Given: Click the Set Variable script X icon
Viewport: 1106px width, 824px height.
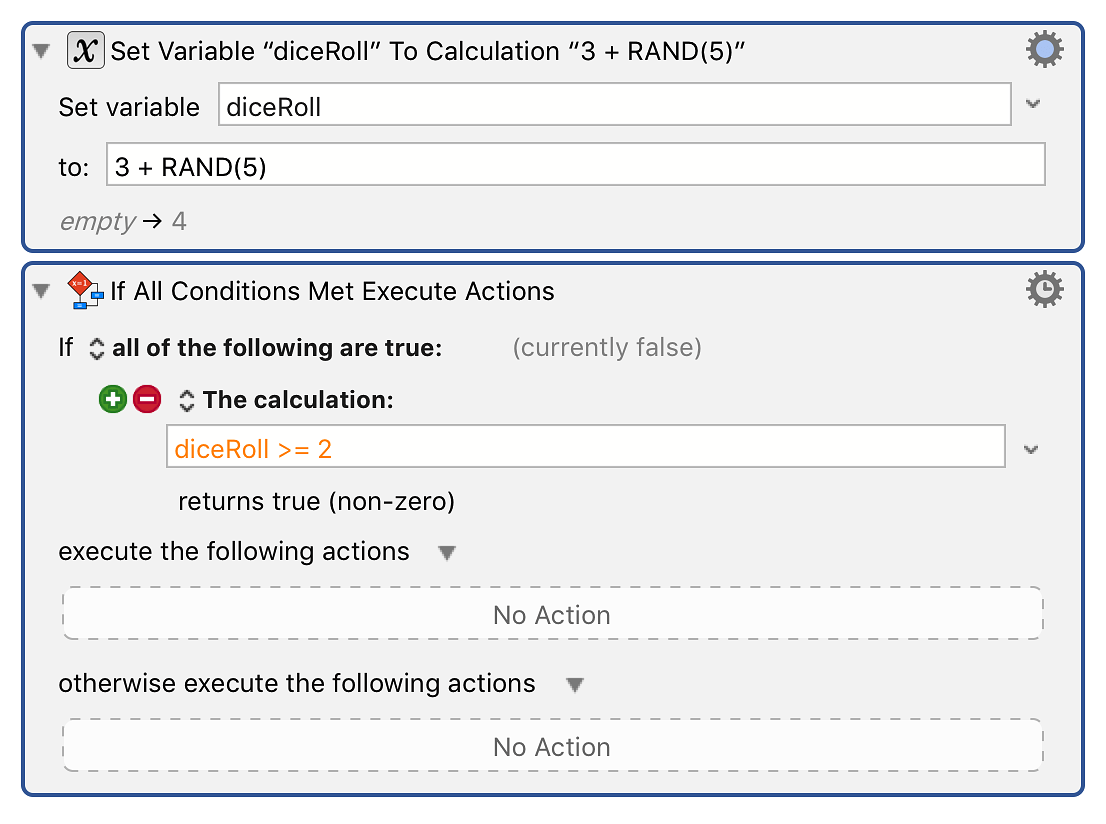Looking at the screenshot, I should coord(86,51).
